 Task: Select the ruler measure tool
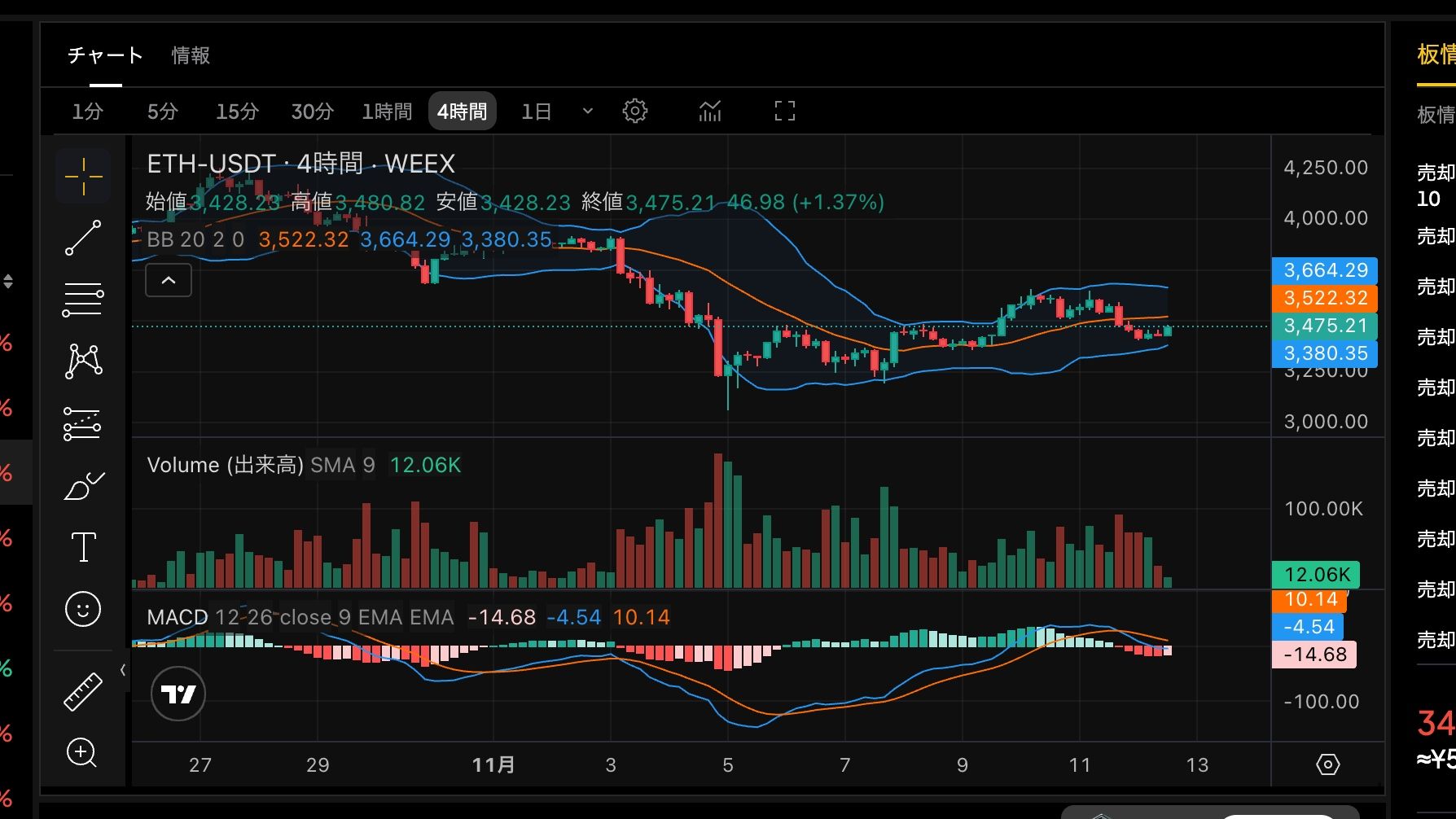[83, 692]
